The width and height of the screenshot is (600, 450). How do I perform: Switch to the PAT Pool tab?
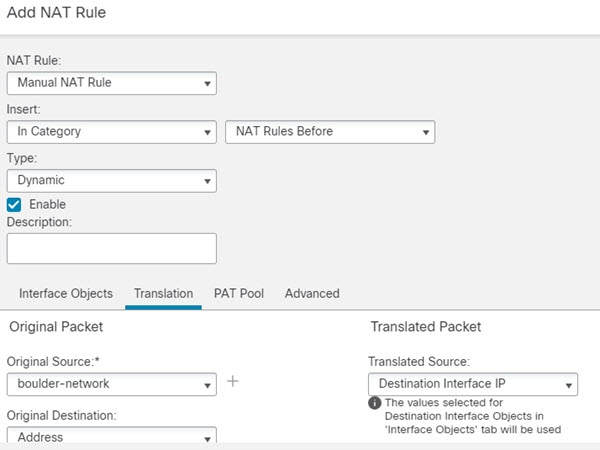(x=239, y=293)
